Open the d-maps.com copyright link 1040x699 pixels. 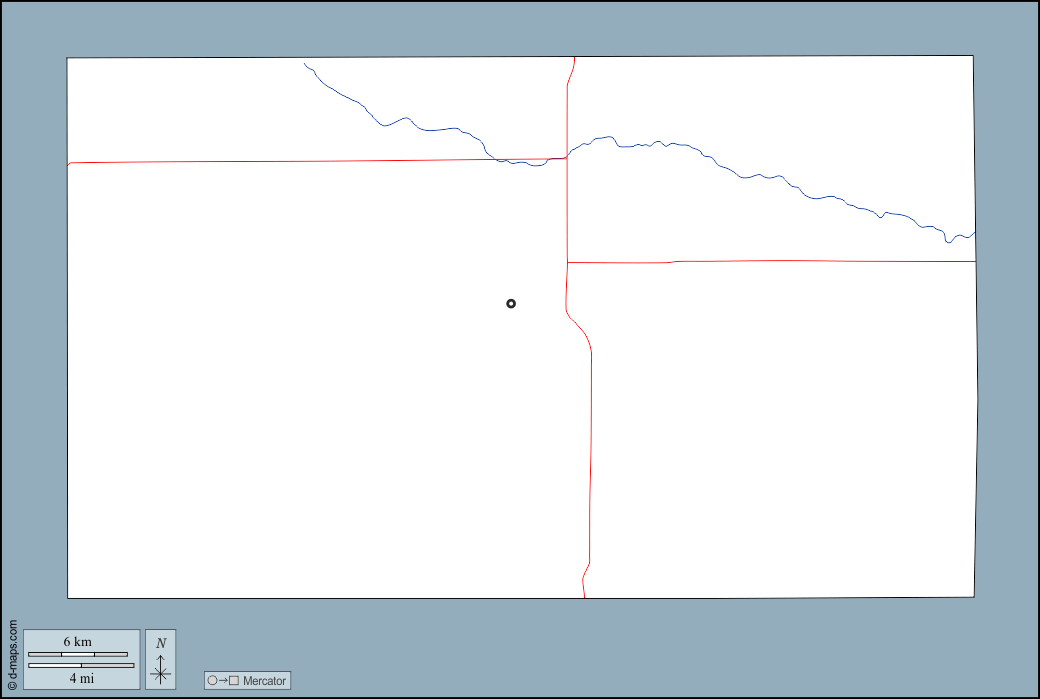click(12, 655)
